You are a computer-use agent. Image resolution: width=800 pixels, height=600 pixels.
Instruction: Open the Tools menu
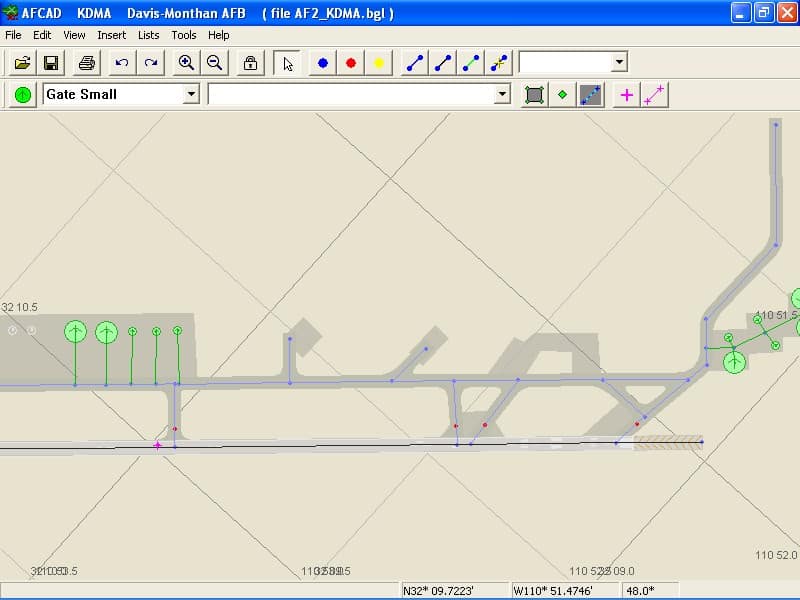184,35
